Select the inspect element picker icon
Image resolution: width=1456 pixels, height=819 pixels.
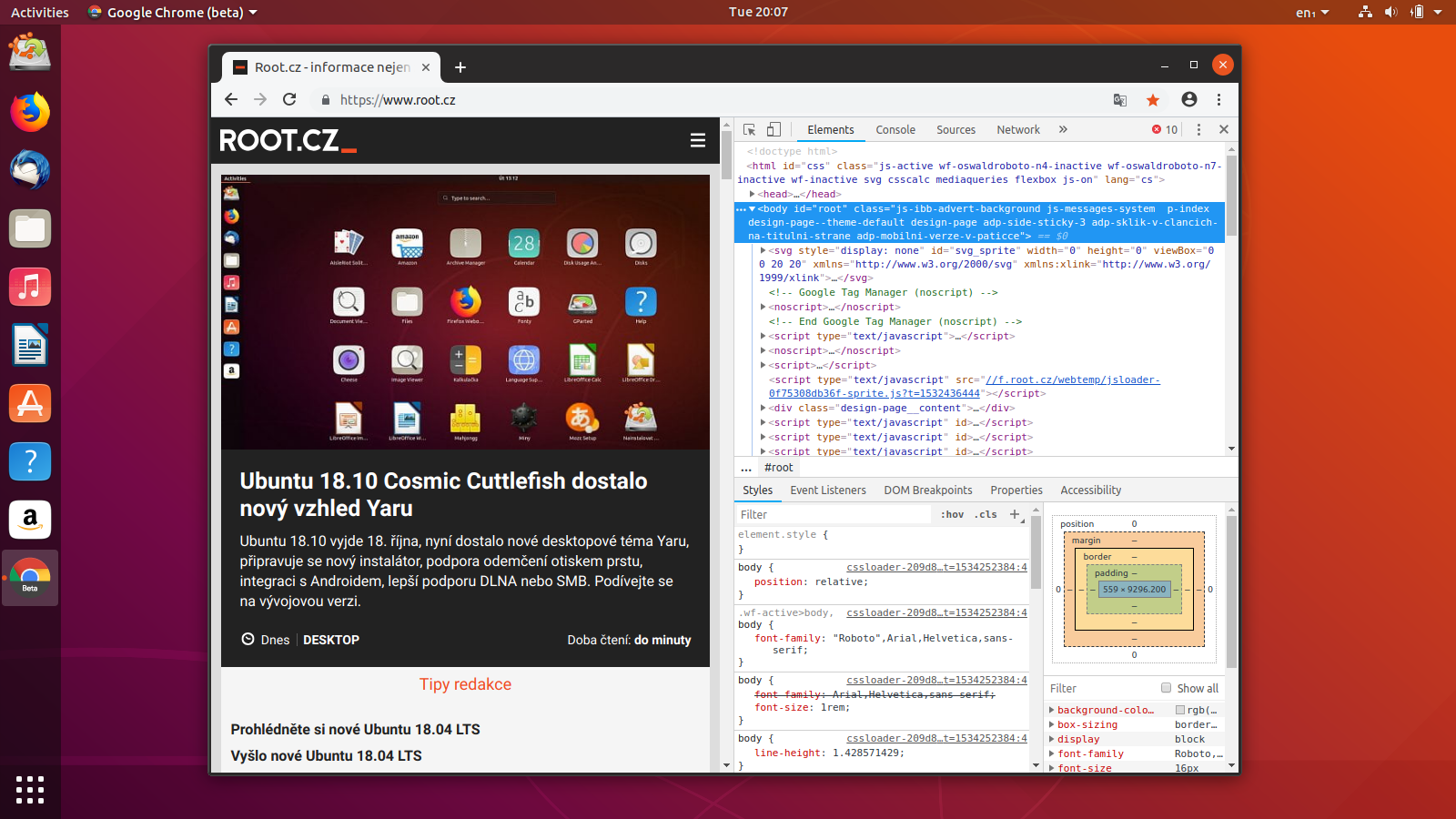(x=750, y=129)
